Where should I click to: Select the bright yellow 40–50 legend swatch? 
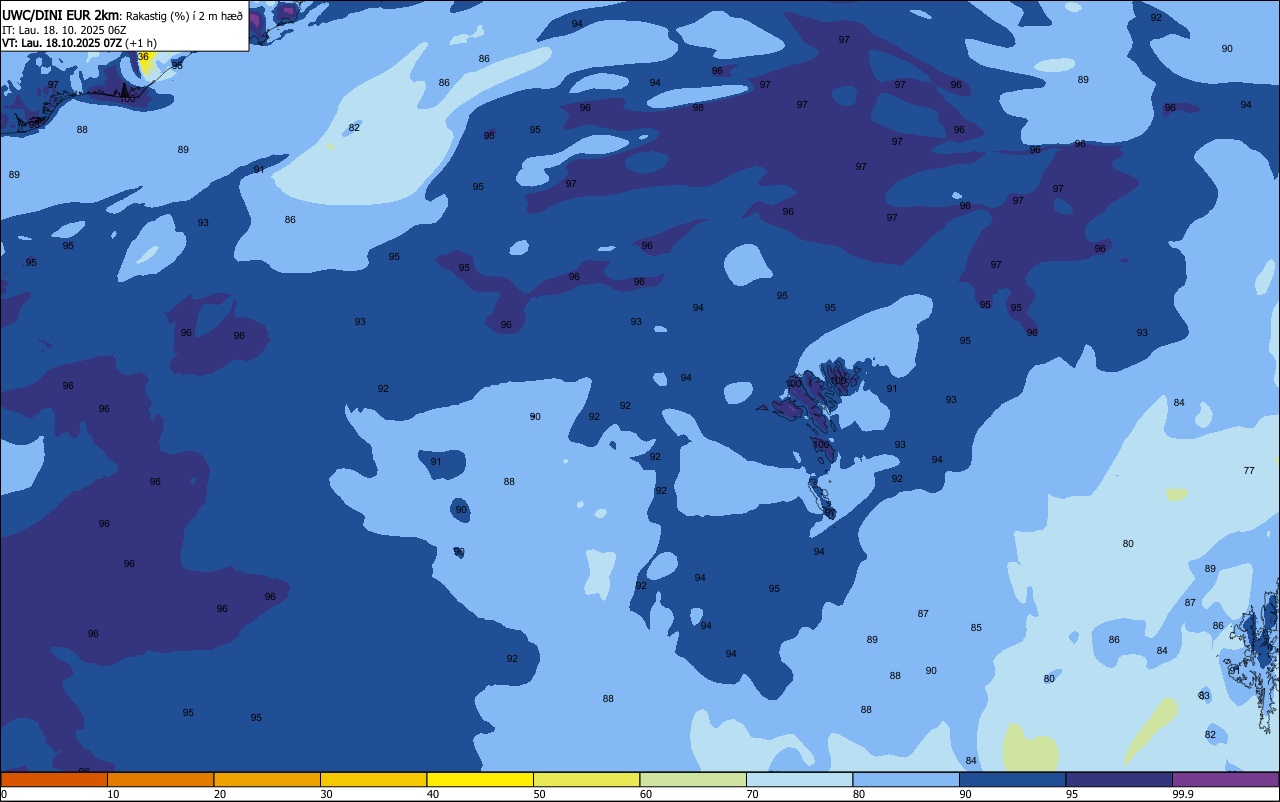click(x=480, y=779)
